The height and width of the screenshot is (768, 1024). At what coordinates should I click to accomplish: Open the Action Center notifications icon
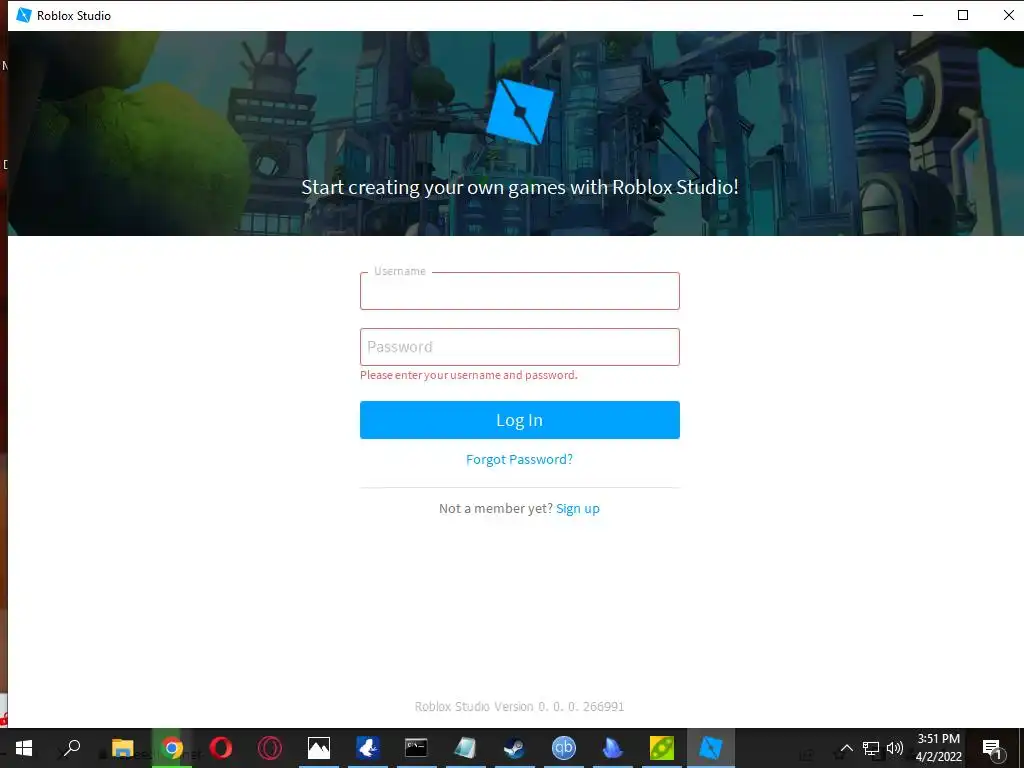click(992, 748)
